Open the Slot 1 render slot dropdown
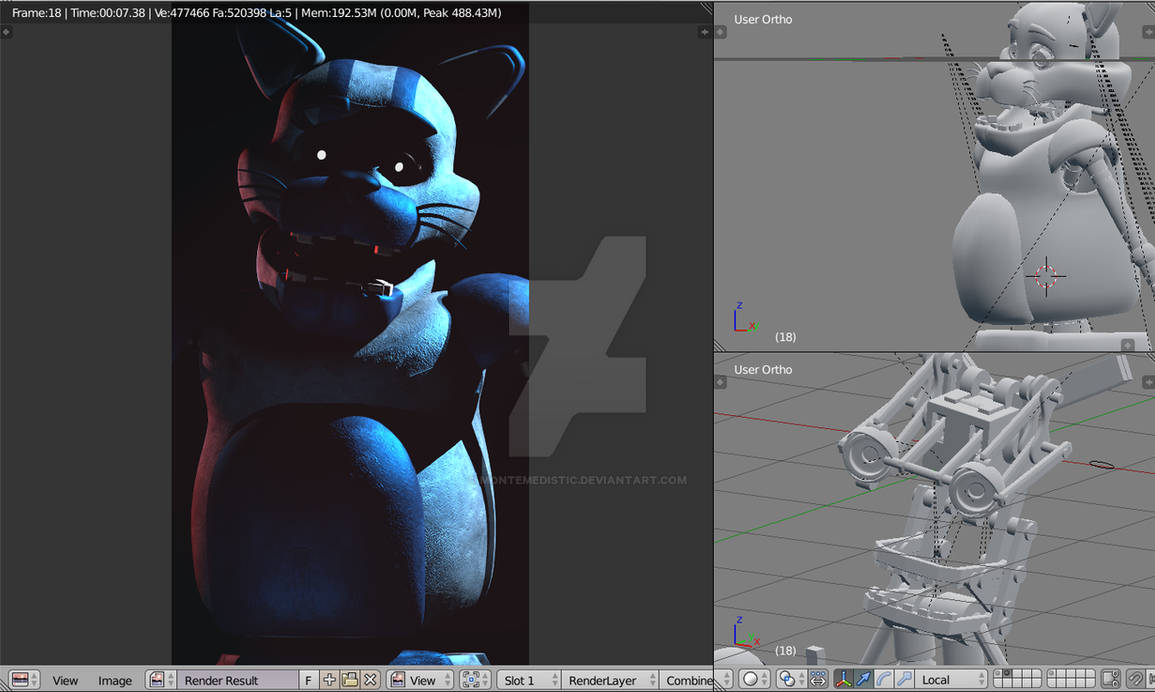 click(529, 679)
